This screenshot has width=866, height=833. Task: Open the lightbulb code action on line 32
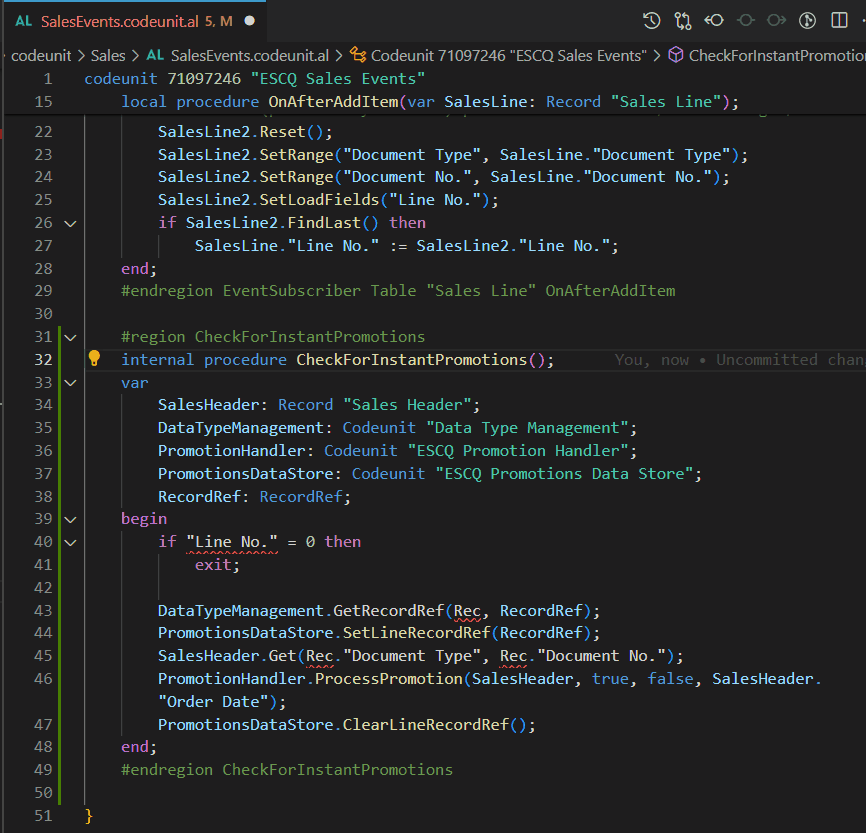point(95,359)
